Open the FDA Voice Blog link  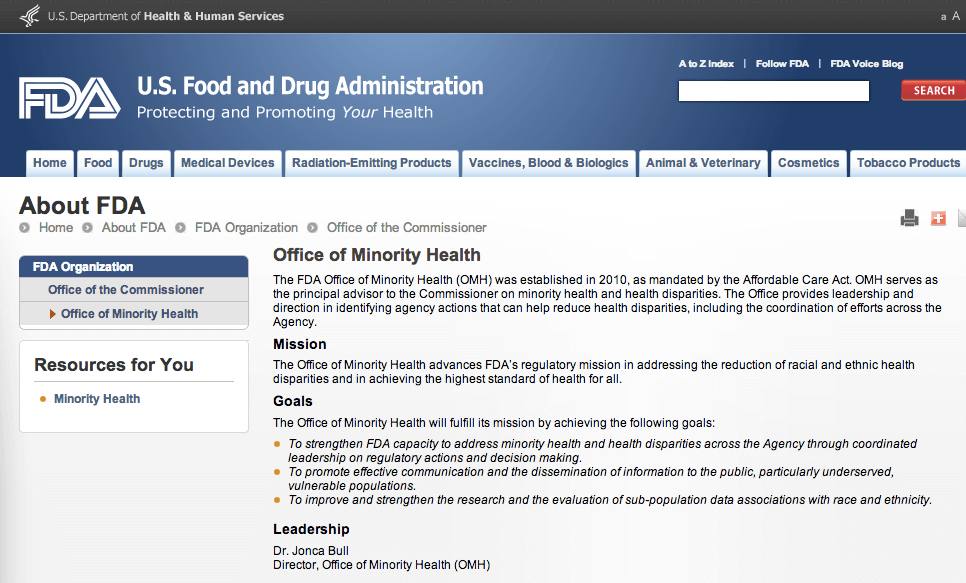pos(866,63)
